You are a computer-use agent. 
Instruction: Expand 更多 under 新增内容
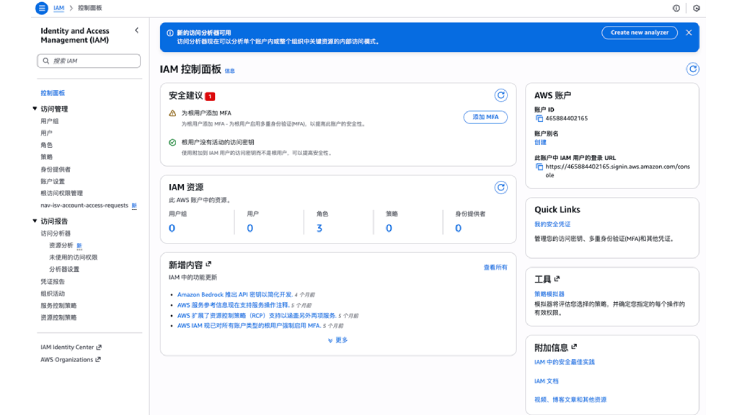[x=337, y=340]
